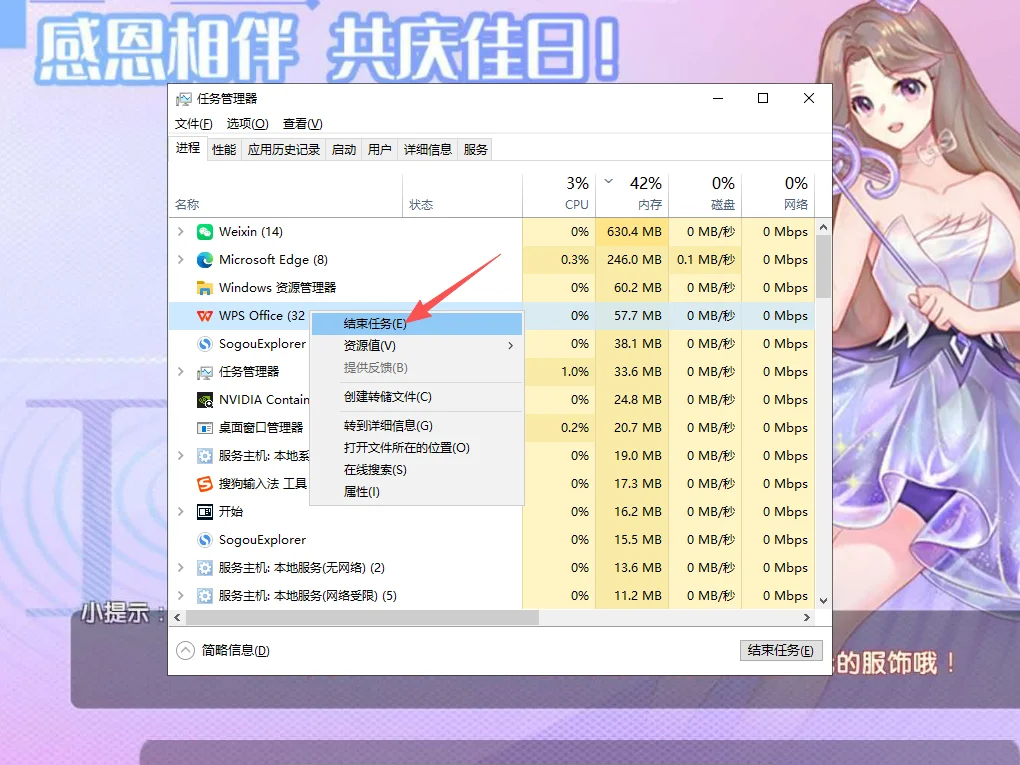Select the Windows 资源管理器 process name
Image resolution: width=1020 pixels, height=765 pixels.
(x=277, y=288)
